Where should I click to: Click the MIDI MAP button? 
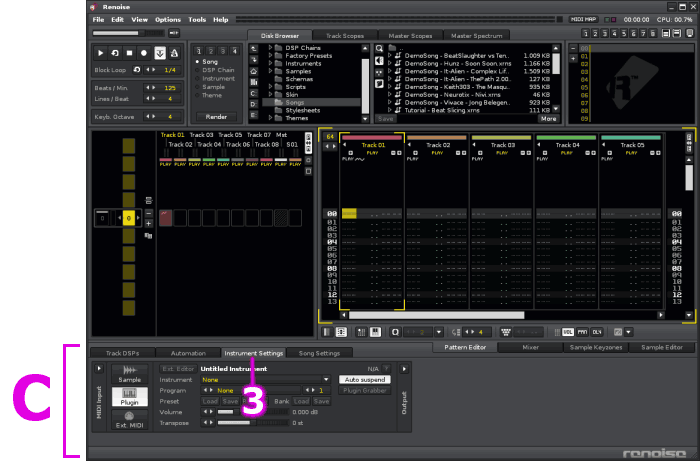[x=583, y=20]
